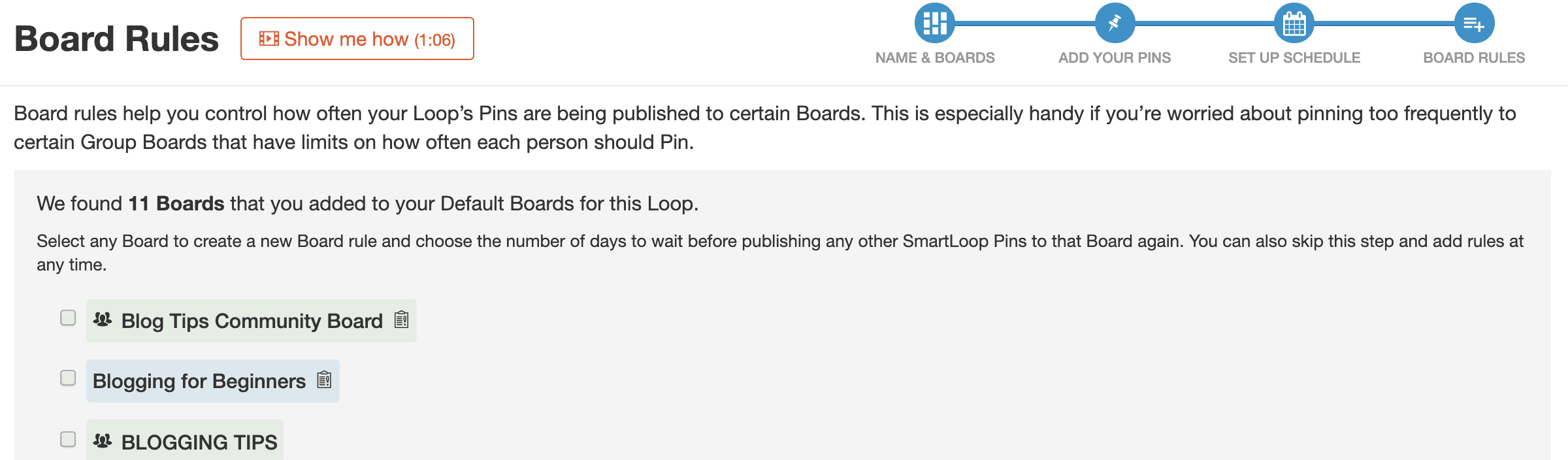
Task: Select the Blog Tips Community Board label
Action: (252, 321)
